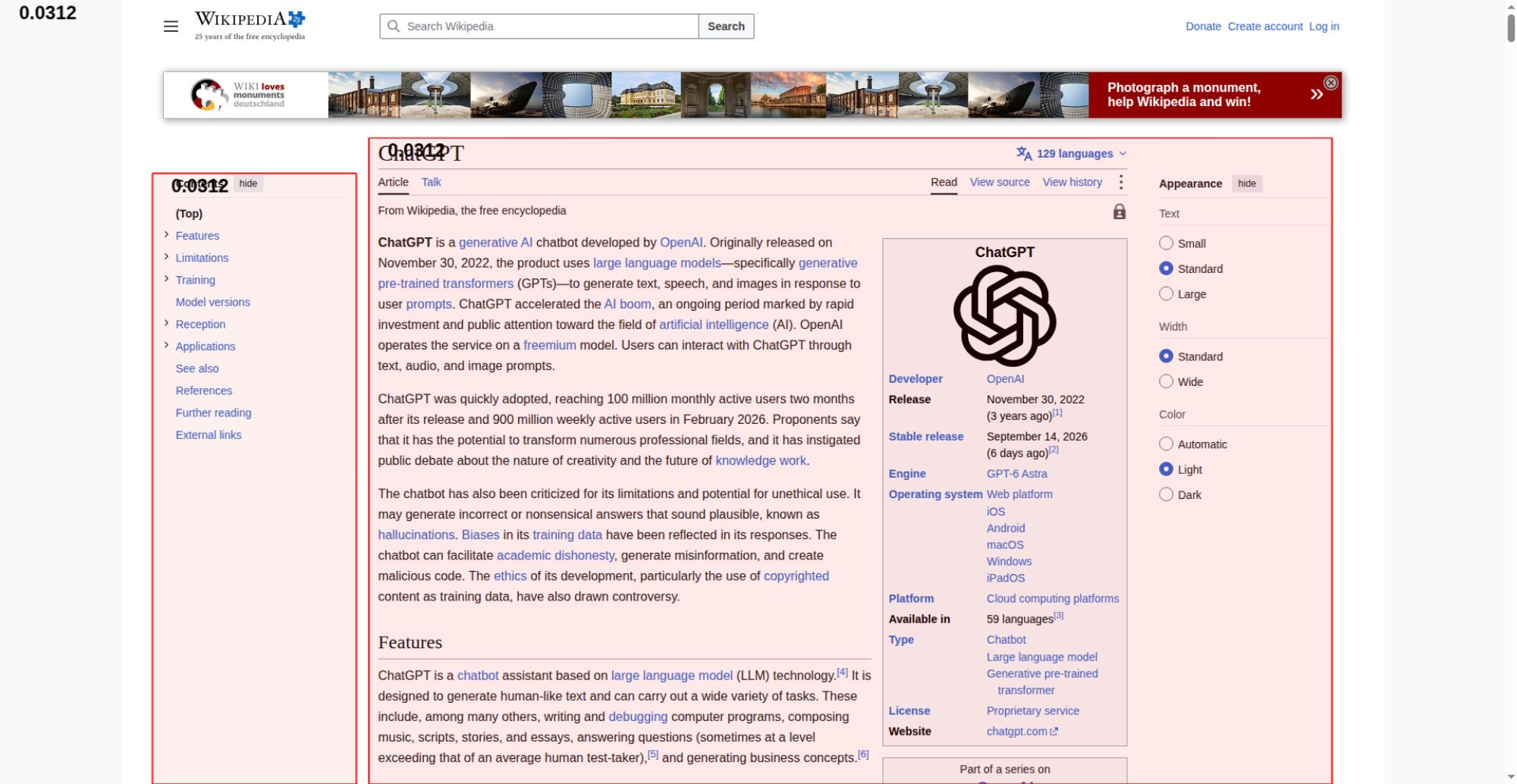Image resolution: width=1517 pixels, height=784 pixels.
Task: Open the main menu hamburger icon
Action: pos(171,27)
